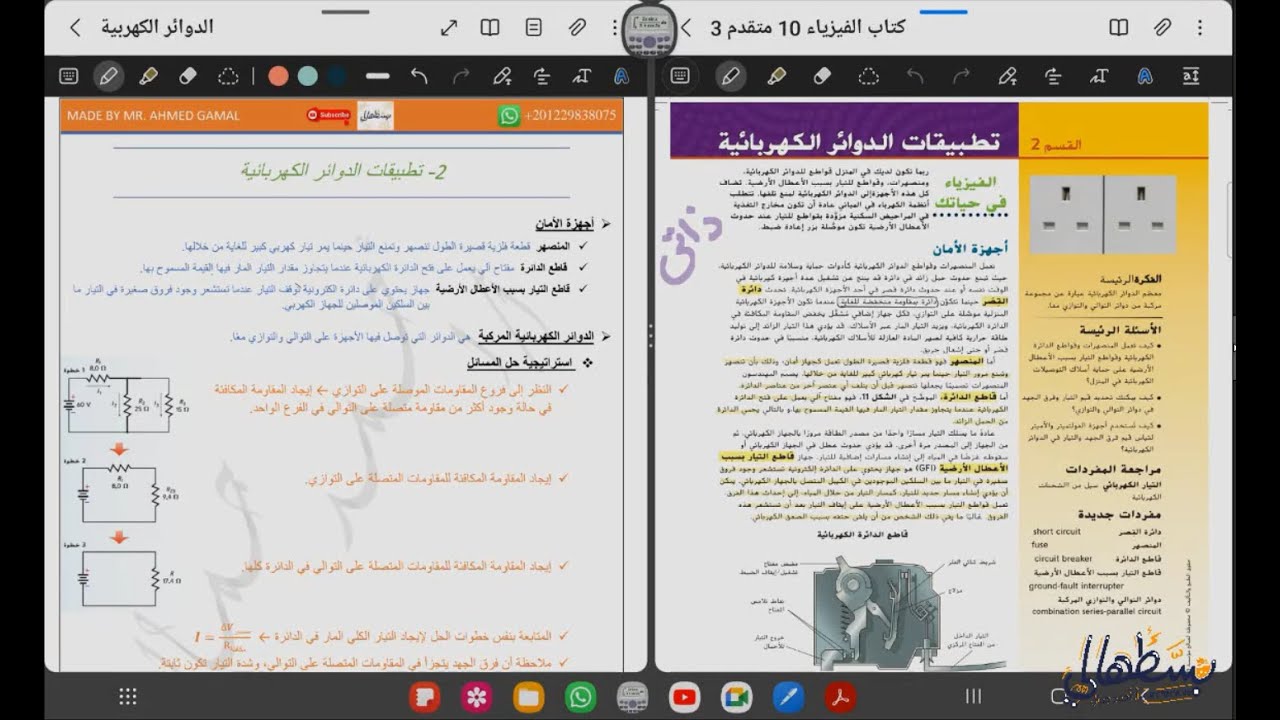Open Google Meet from taskbar
Image resolution: width=1280 pixels, height=720 pixels.
pos(736,697)
